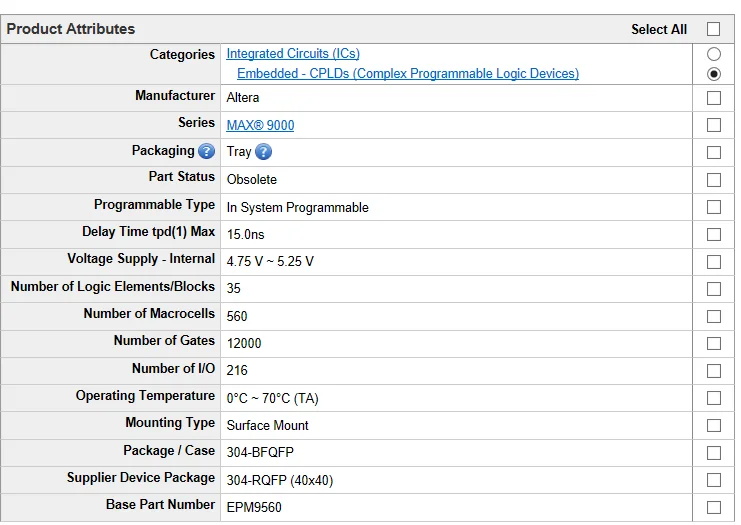Check the Number of Macrocells checkbox
This screenshot has width=741, height=525.
[713, 316]
